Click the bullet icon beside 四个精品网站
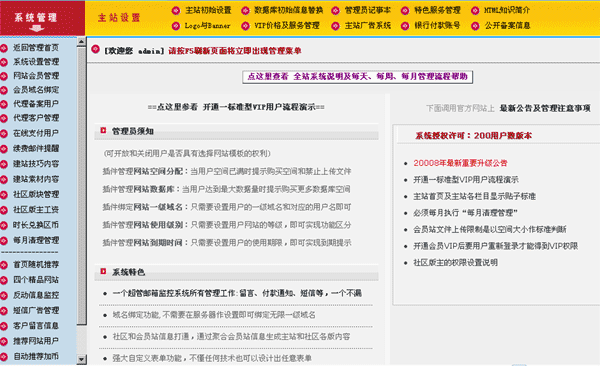 point(4,280)
